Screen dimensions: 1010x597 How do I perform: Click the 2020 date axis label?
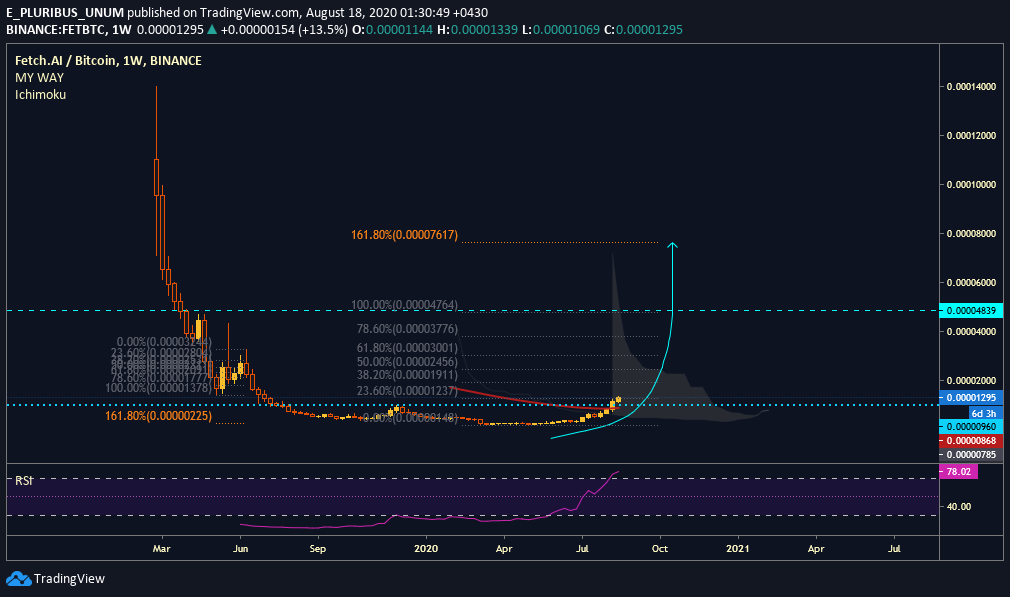pyautogui.click(x=426, y=549)
